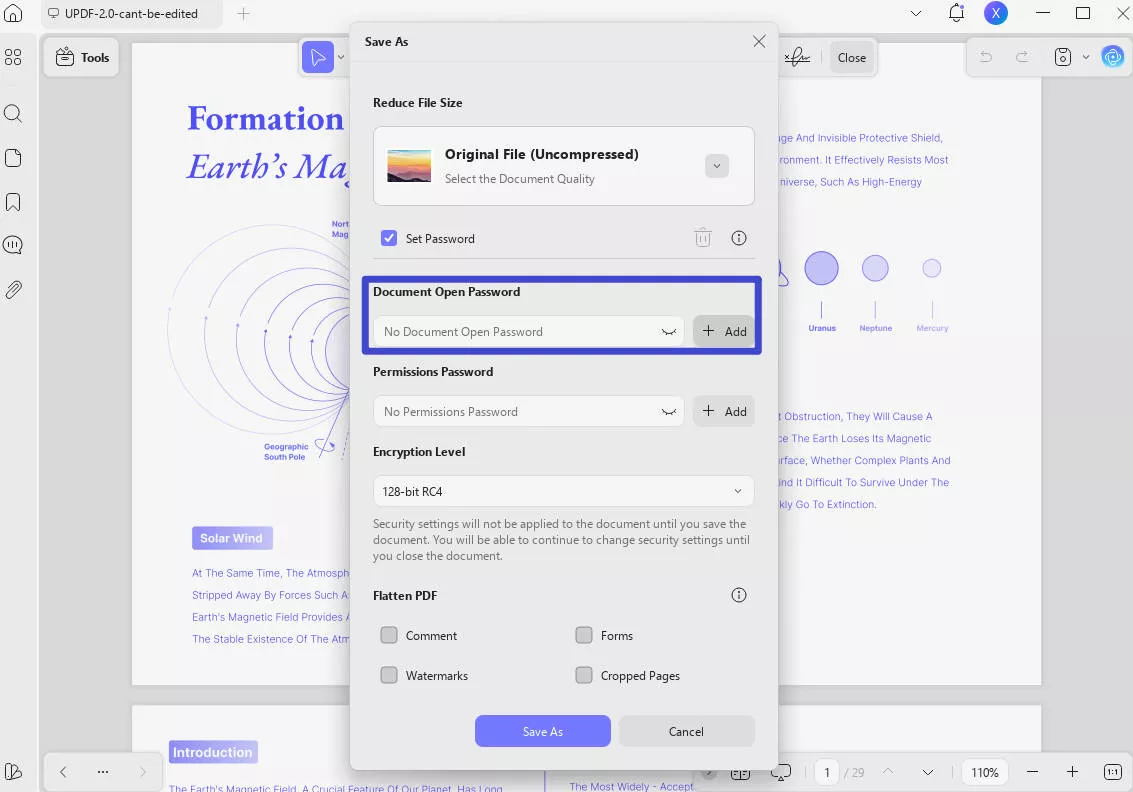Open the pages panel icon in sidebar
The image size is (1133, 792).
[x=13, y=158]
